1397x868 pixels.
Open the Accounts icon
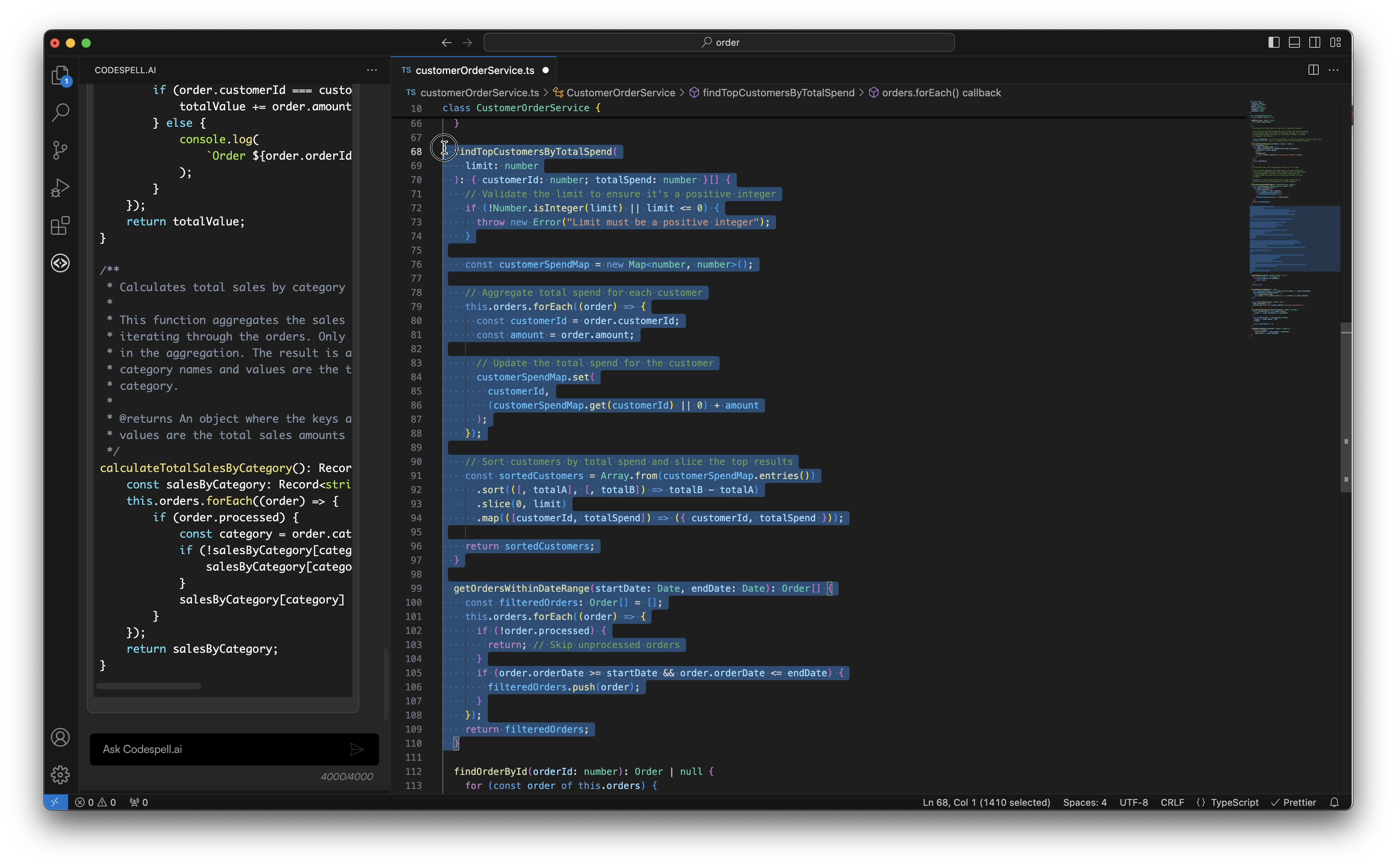(x=60, y=738)
